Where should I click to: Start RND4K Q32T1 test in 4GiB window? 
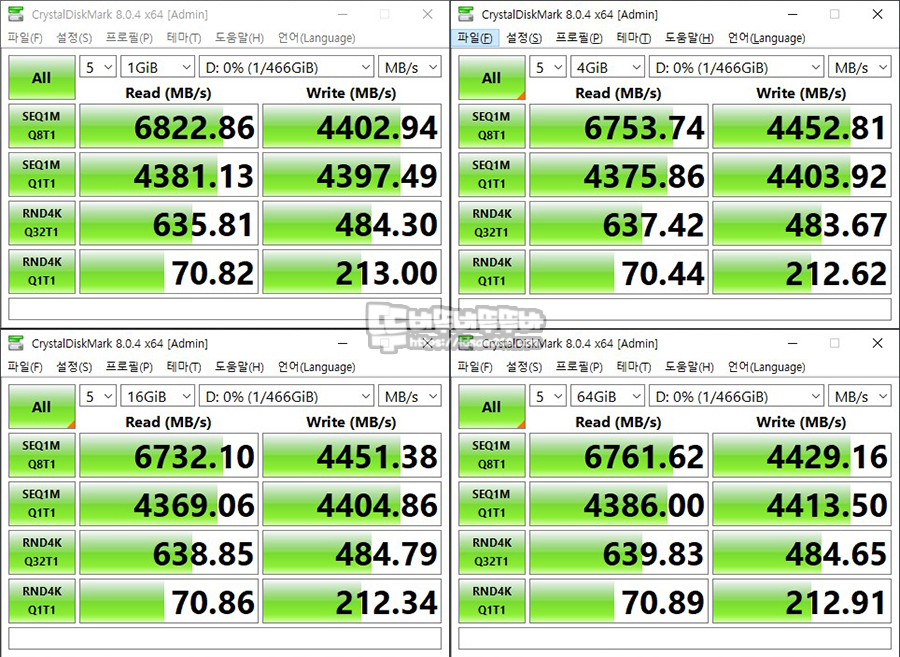pos(491,223)
